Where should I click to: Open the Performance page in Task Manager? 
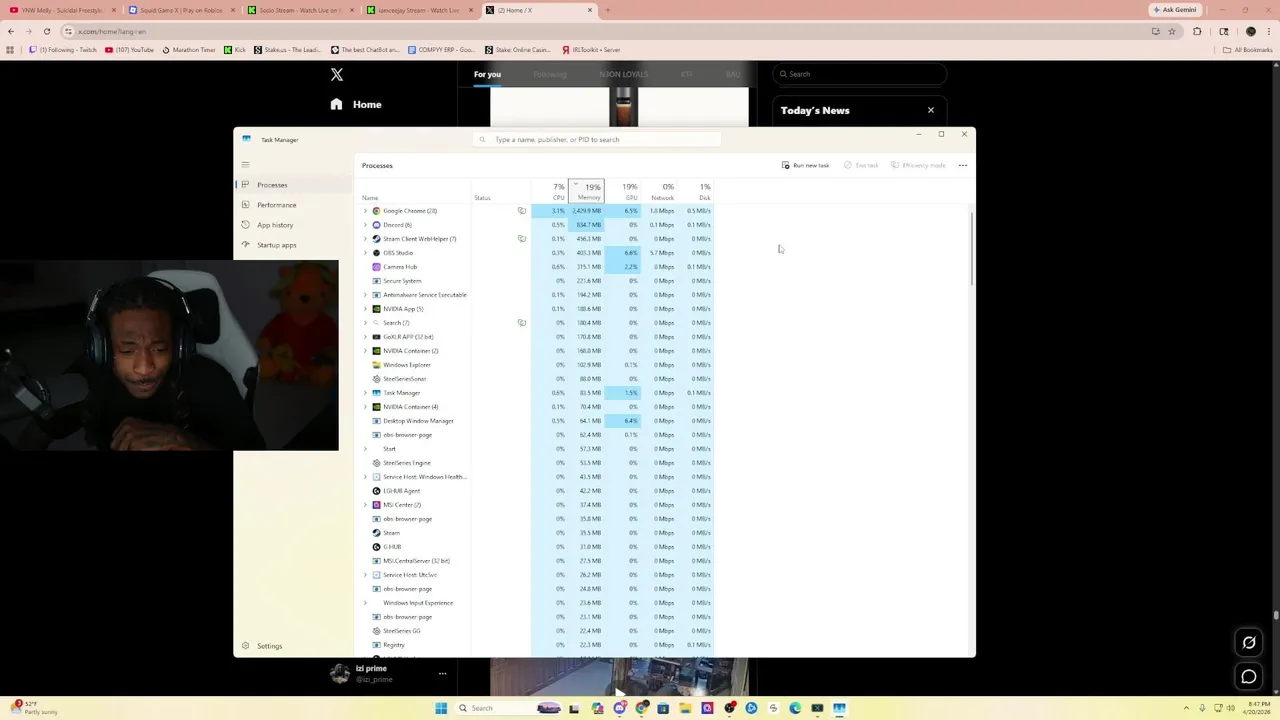pos(293,205)
